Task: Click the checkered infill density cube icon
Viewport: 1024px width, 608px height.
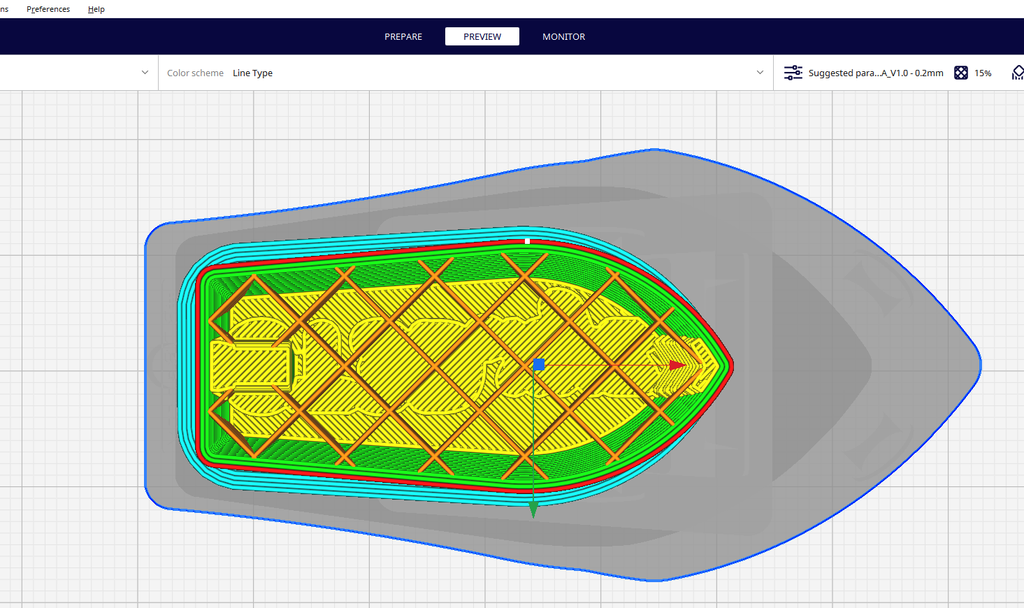Action: pyautogui.click(x=961, y=72)
